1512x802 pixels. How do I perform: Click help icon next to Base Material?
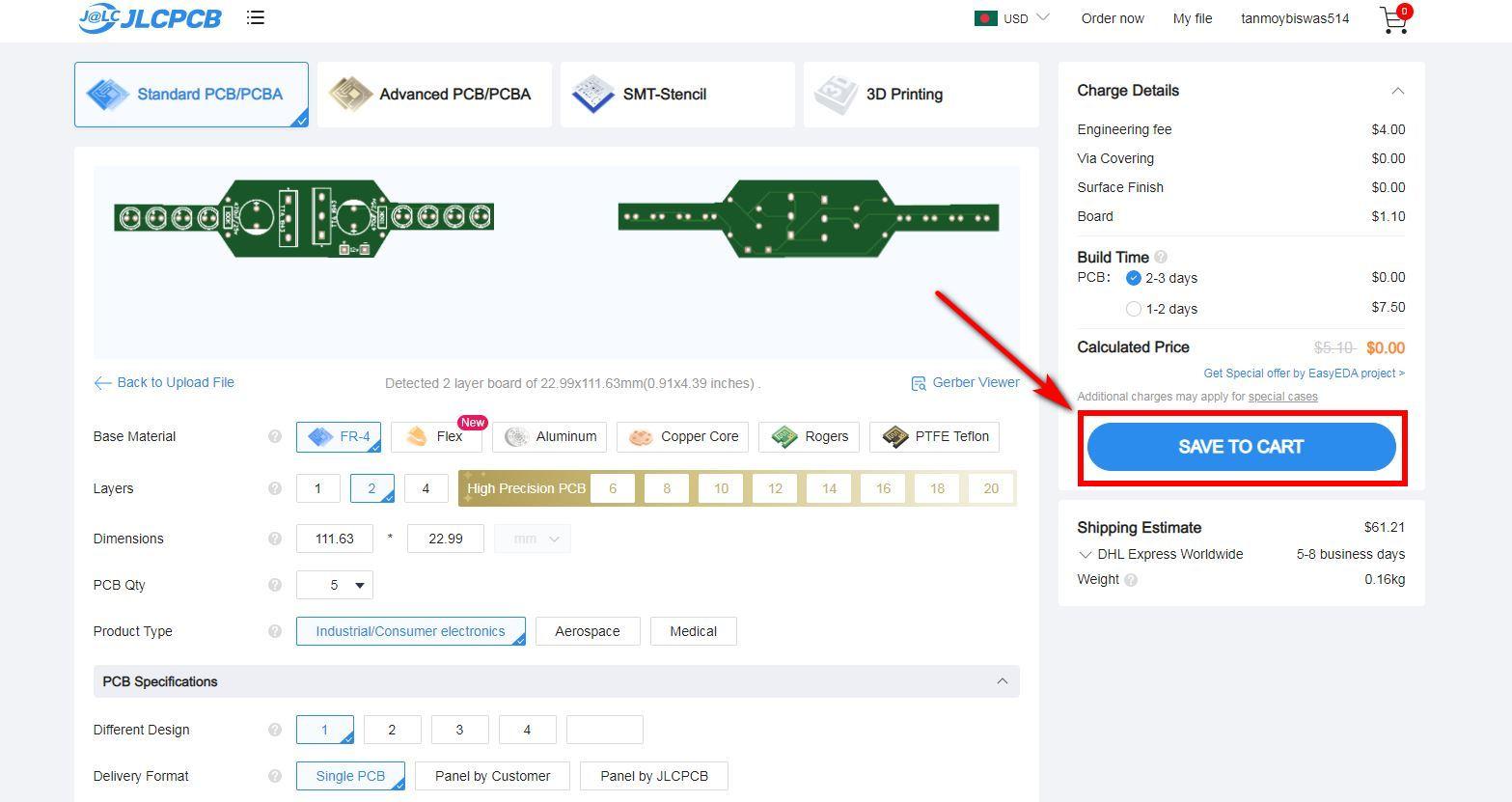274,436
